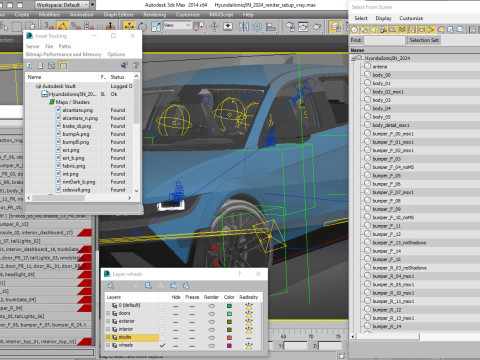
Task: Select the Select and Scale tool
Action: [x=156, y=26]
